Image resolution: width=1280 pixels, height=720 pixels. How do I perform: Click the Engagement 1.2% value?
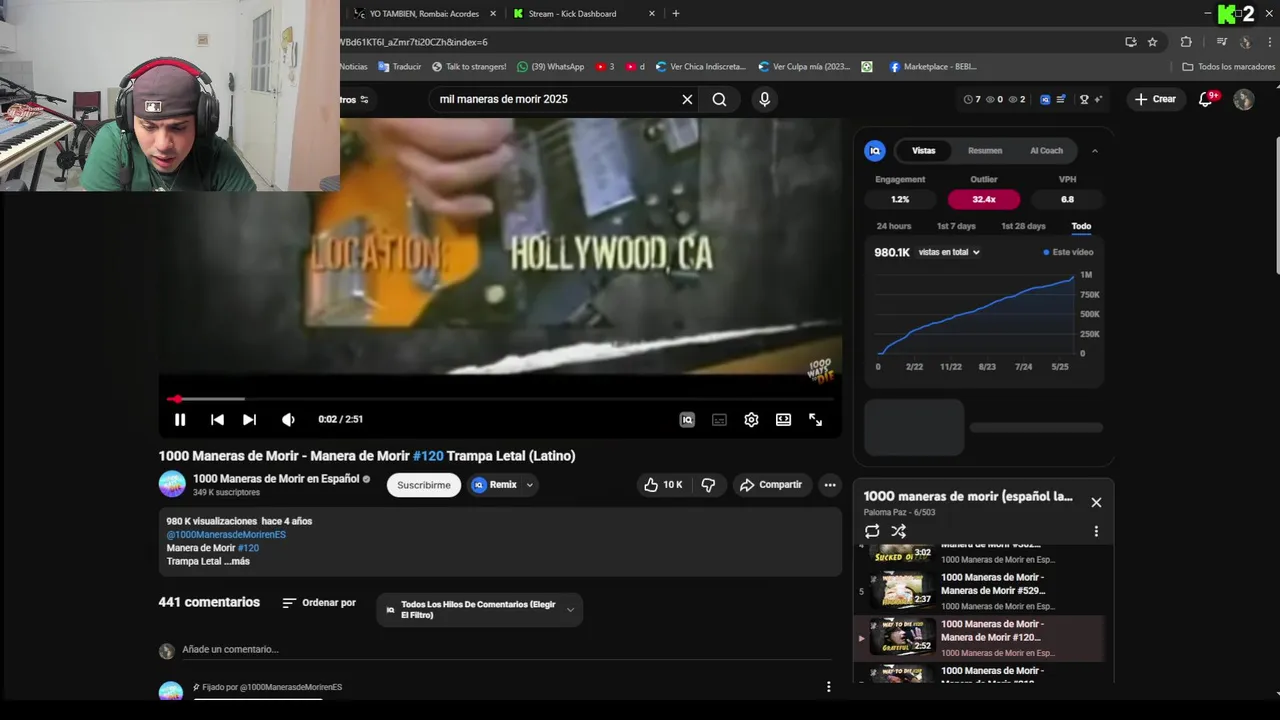tap(900, 199)
